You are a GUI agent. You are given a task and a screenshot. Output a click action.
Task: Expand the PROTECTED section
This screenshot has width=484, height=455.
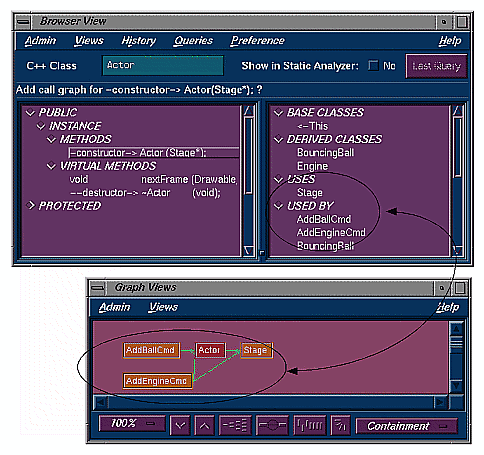pos(31,205)
